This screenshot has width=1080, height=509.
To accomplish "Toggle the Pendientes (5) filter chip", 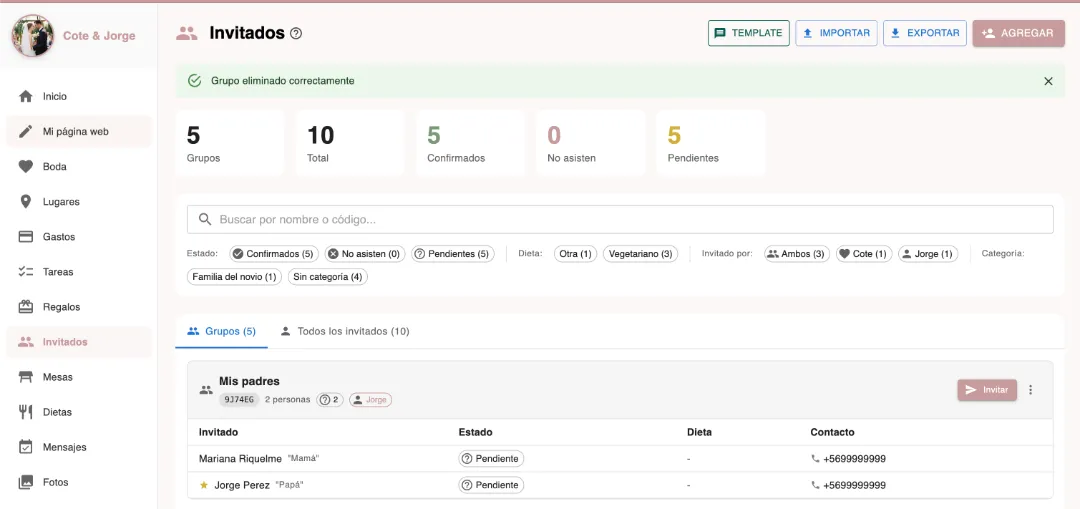I will click(x=453, y=253).
